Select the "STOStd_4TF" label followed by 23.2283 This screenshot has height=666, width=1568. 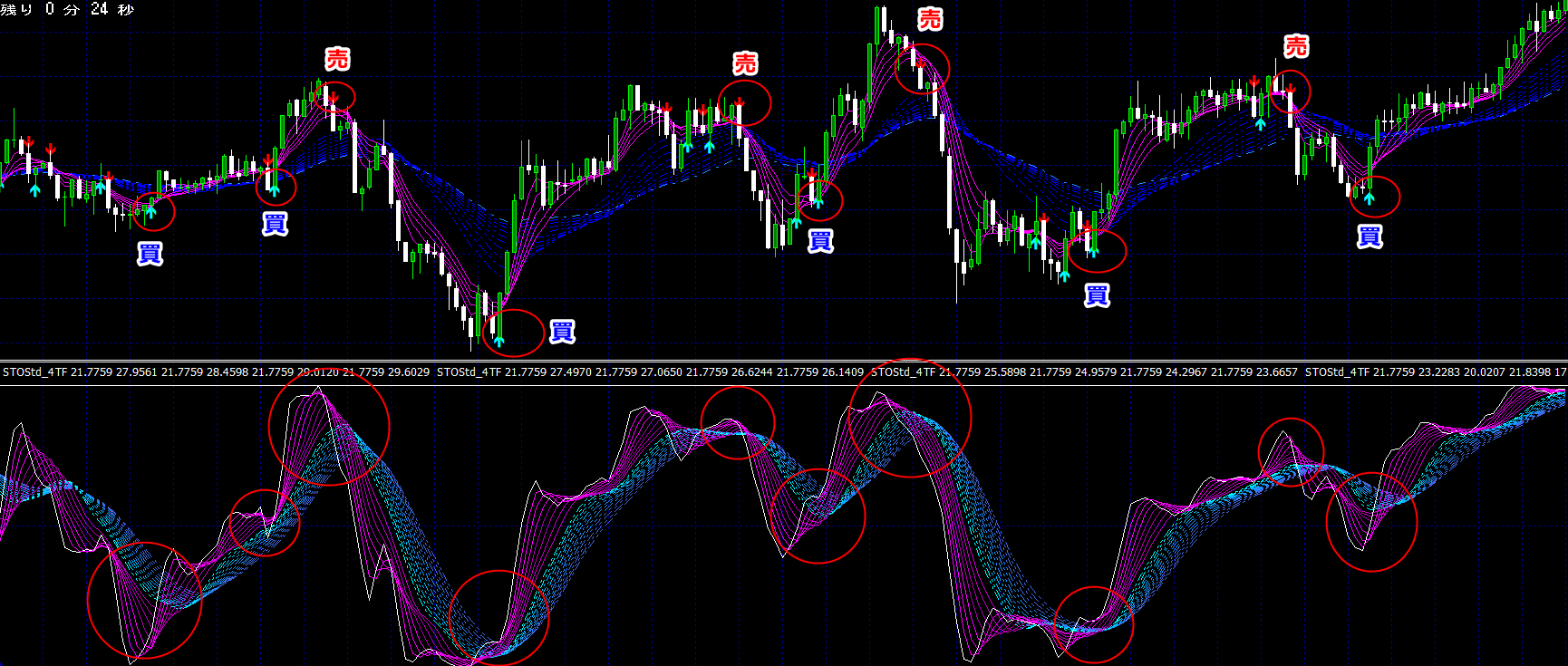click(1337, 372)
